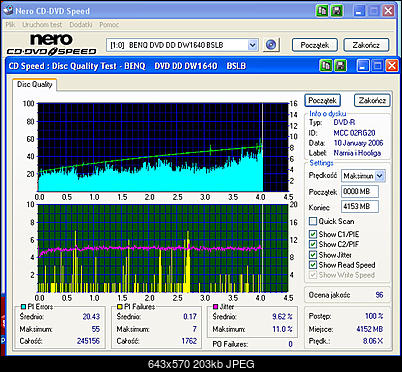Viewport: 402px width, 372px height.
Task: Open the Dodatki menu
Action: 81,25
